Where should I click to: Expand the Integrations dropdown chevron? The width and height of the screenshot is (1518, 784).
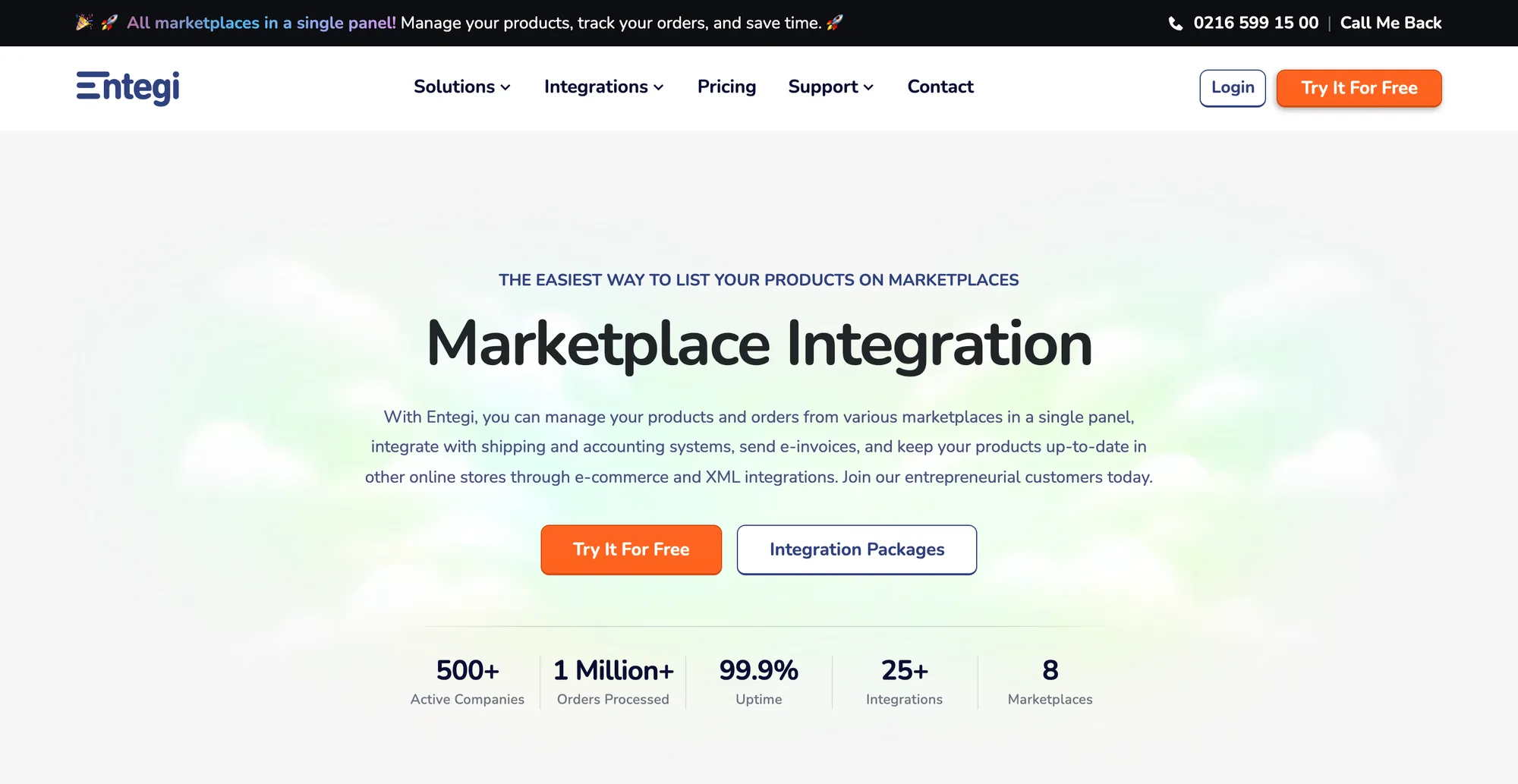[x=659, y=88]
